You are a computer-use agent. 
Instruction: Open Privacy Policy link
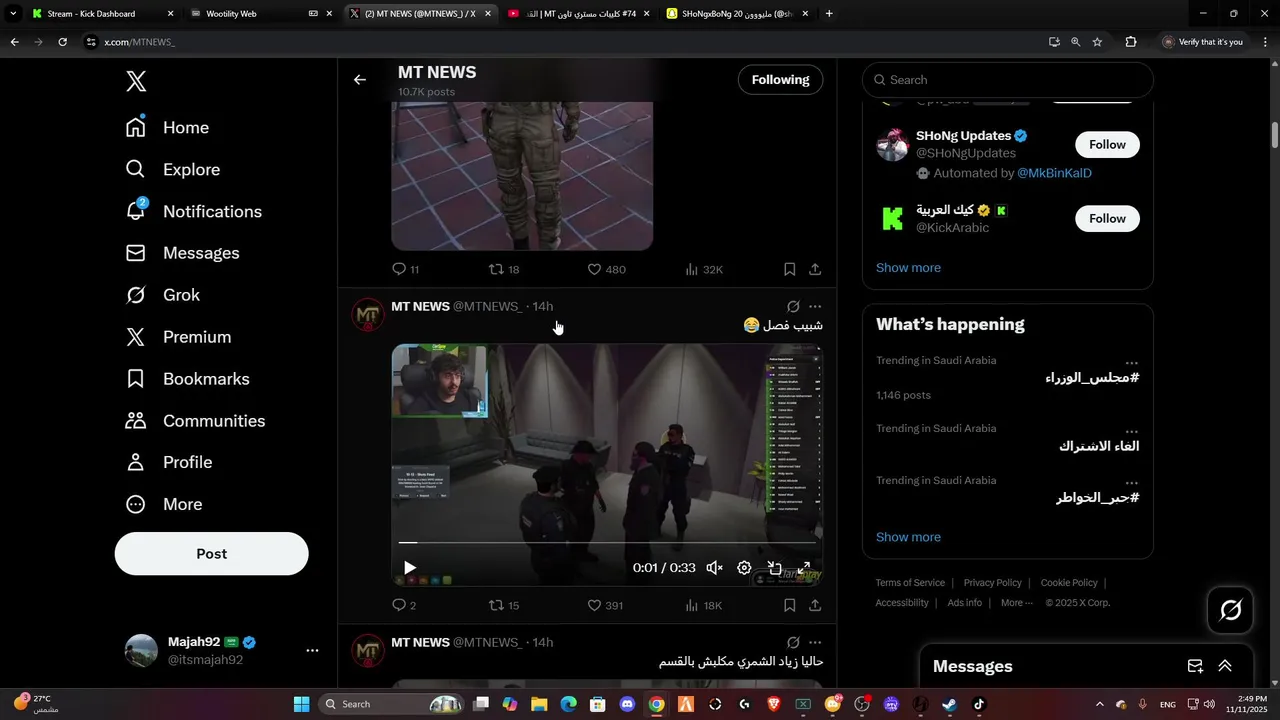click(993, 583)
